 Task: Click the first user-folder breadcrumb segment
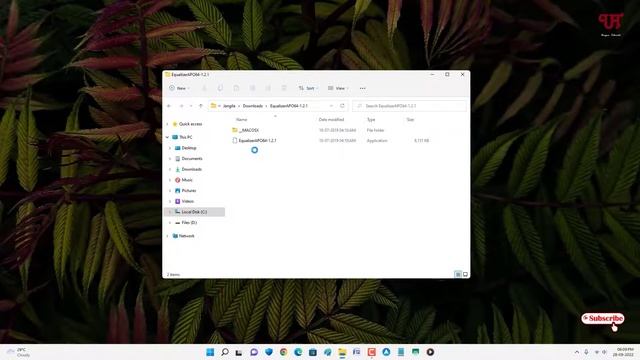(229, 106)
